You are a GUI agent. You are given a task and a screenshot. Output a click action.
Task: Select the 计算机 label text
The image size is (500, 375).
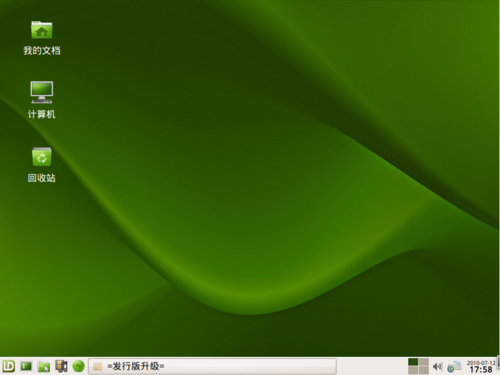[x=42, y=114]
